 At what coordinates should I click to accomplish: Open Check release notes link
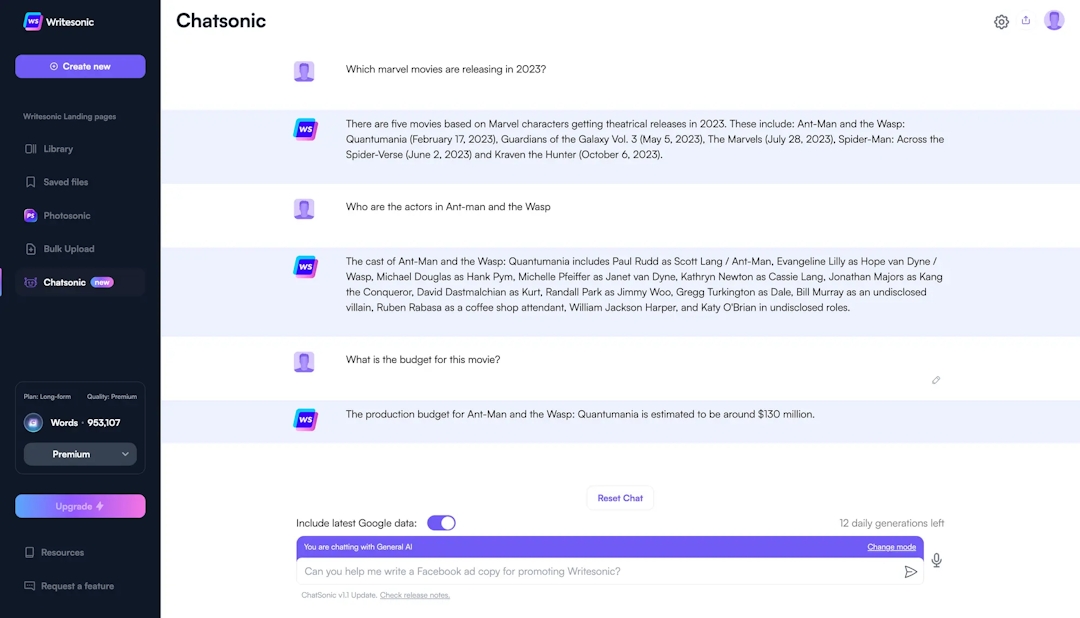(418, 594)
